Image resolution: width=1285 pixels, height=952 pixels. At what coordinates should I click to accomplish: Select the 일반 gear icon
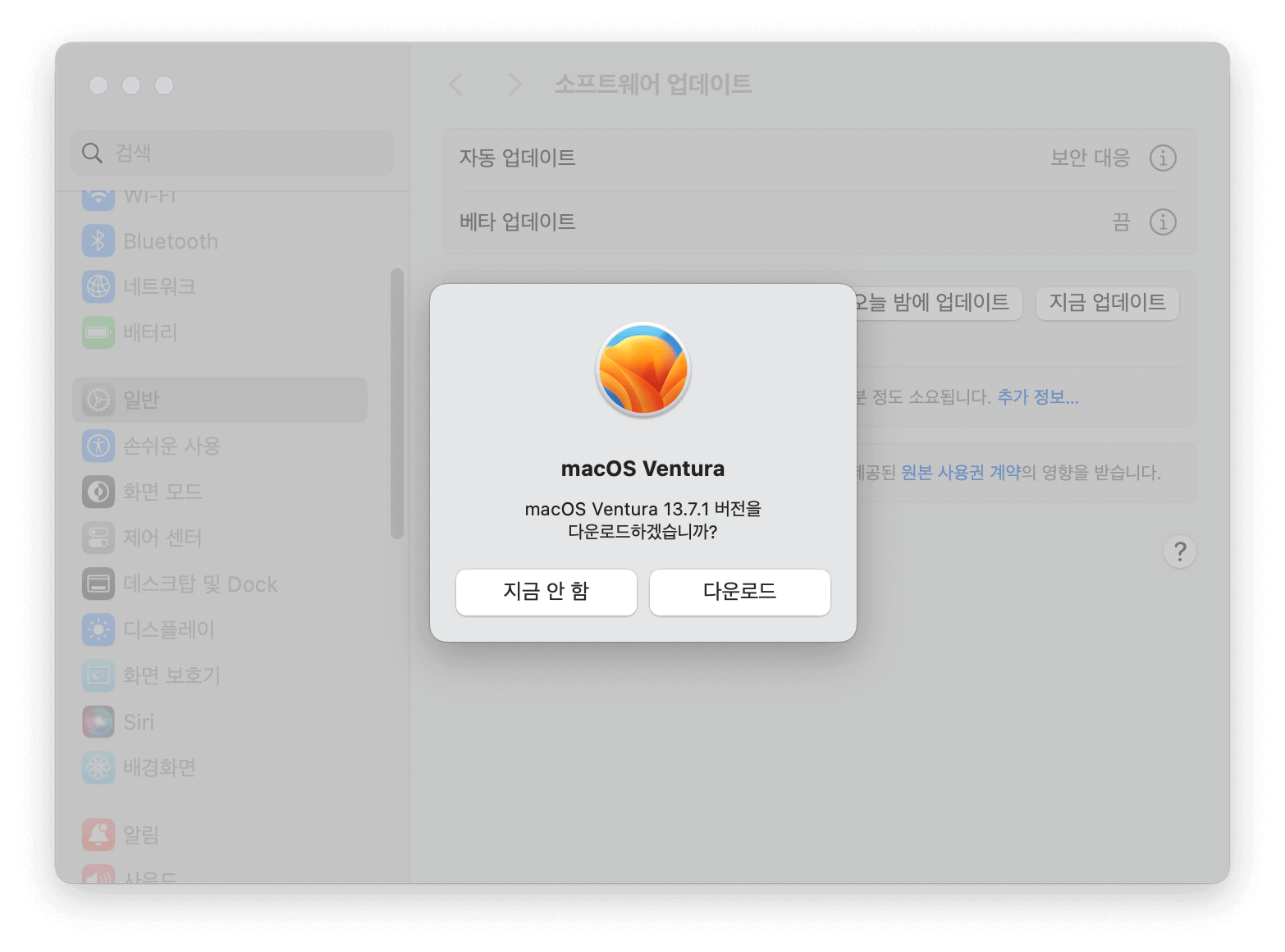click(98, 400)
